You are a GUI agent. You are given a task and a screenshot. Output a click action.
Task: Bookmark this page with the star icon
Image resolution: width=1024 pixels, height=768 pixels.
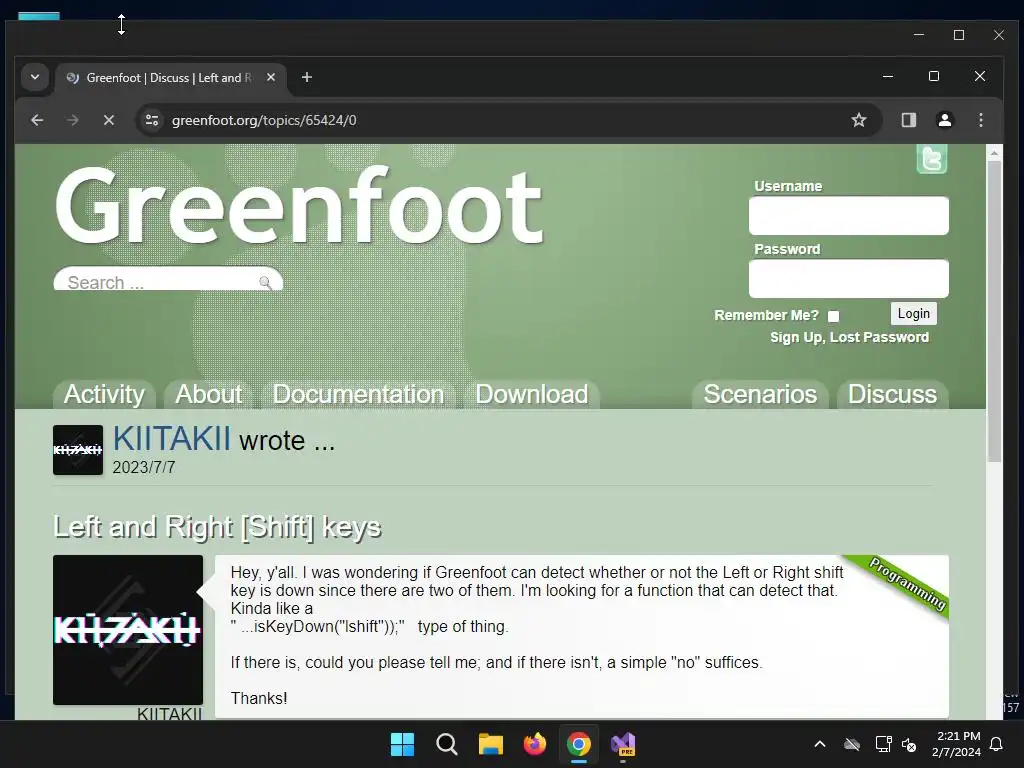tap(859, 120)
